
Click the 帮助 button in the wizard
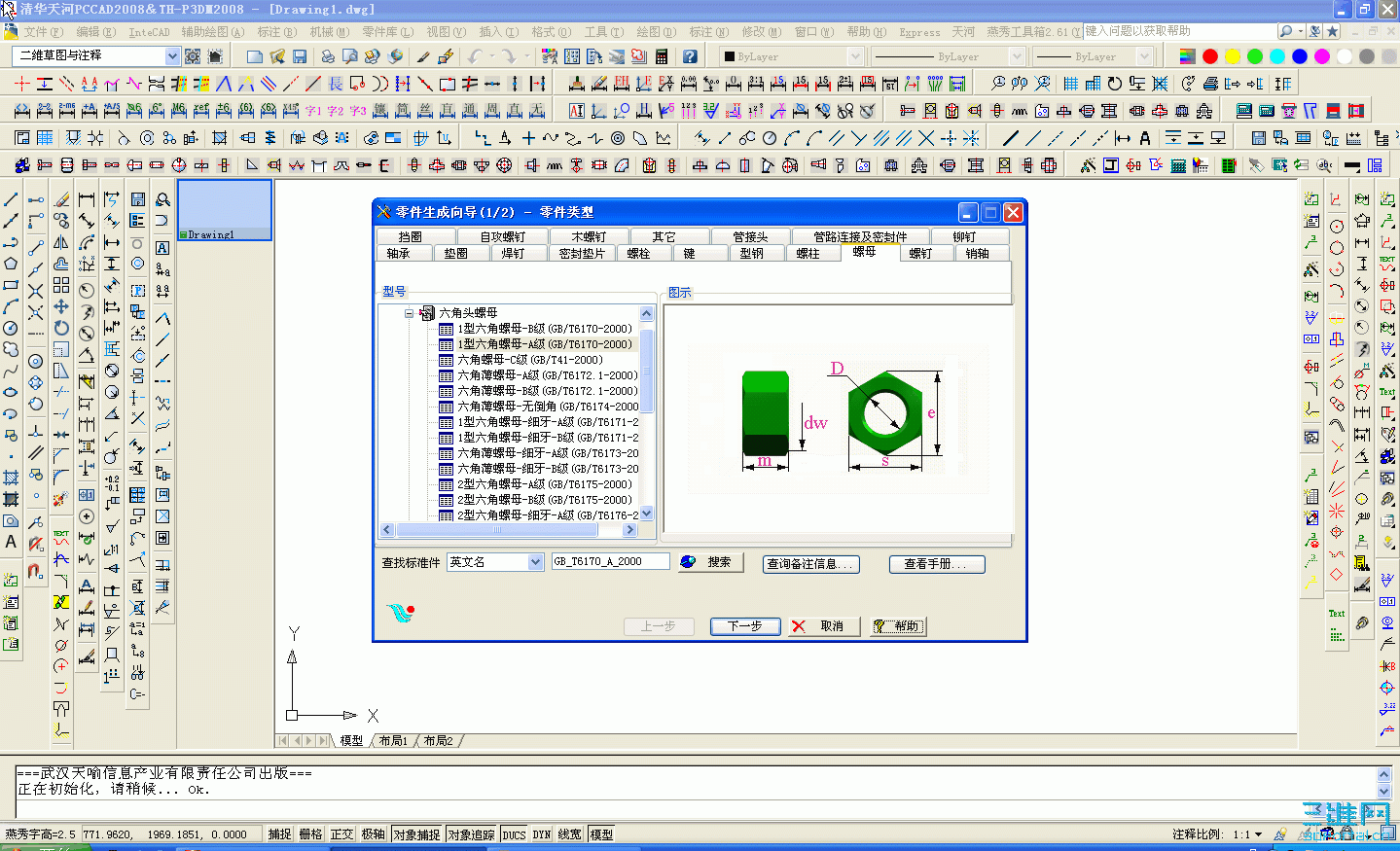[x=898, y=626]
